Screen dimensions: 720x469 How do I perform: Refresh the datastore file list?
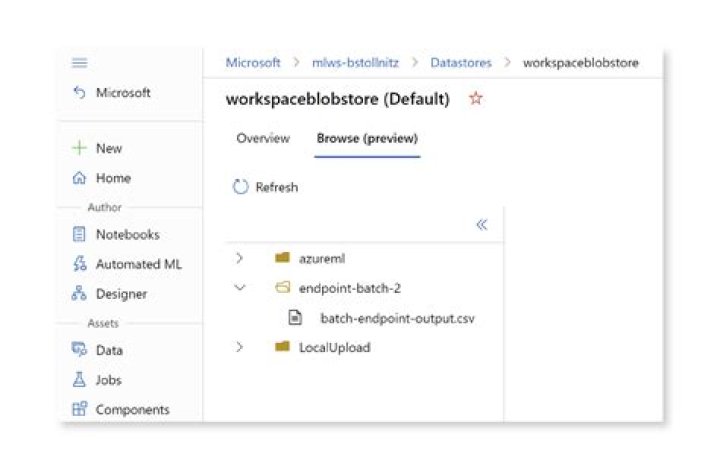pos(266,187)
